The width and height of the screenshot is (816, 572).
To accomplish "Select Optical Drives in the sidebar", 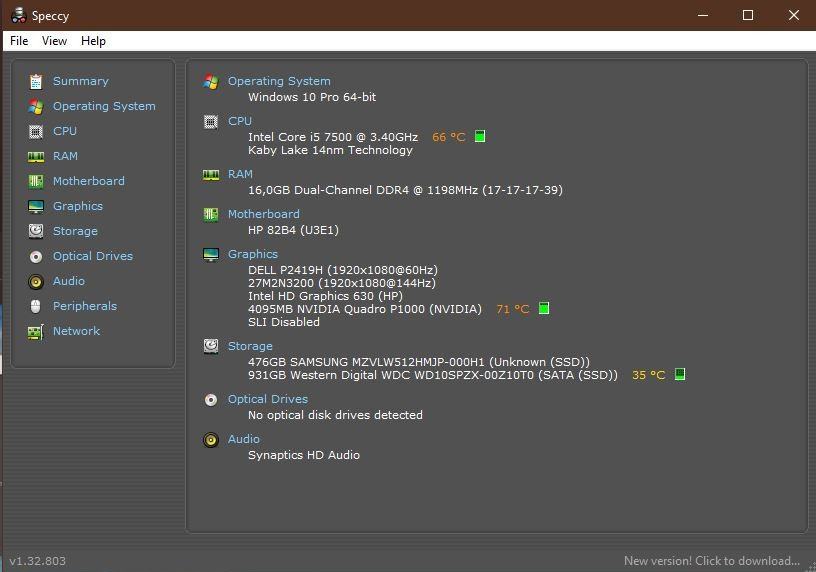I will click(93, 256).
